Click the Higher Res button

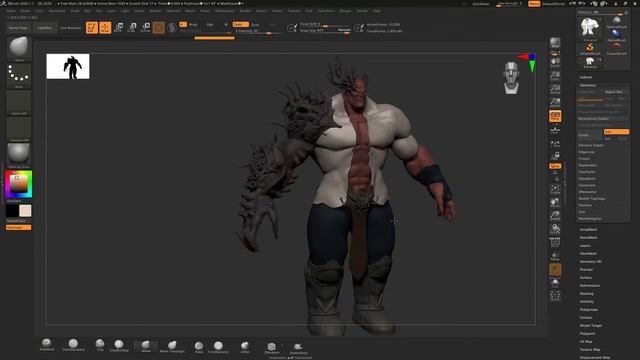tap(616, 92)
